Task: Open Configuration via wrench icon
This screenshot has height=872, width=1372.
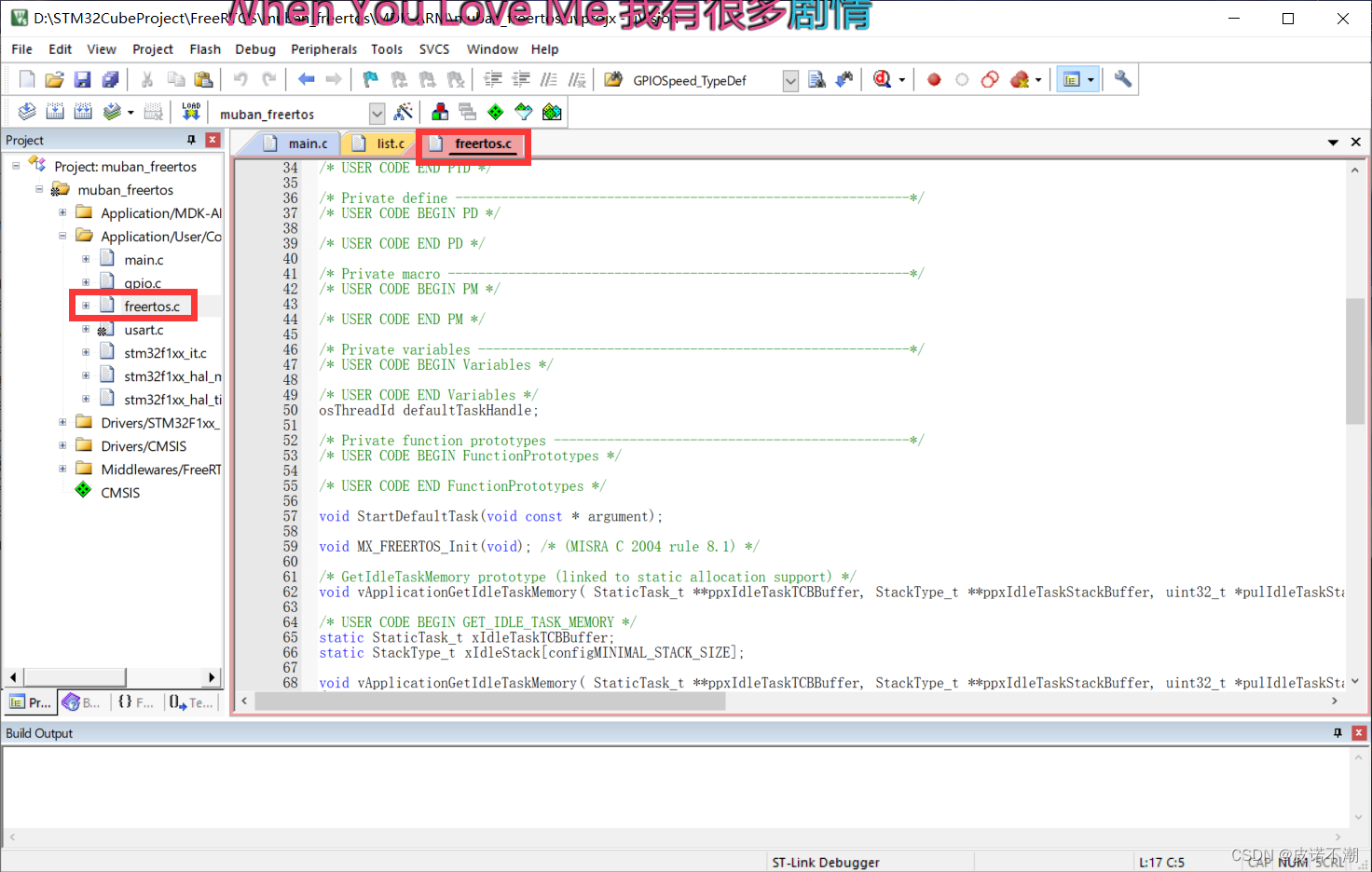Action: pos(1123,80)
